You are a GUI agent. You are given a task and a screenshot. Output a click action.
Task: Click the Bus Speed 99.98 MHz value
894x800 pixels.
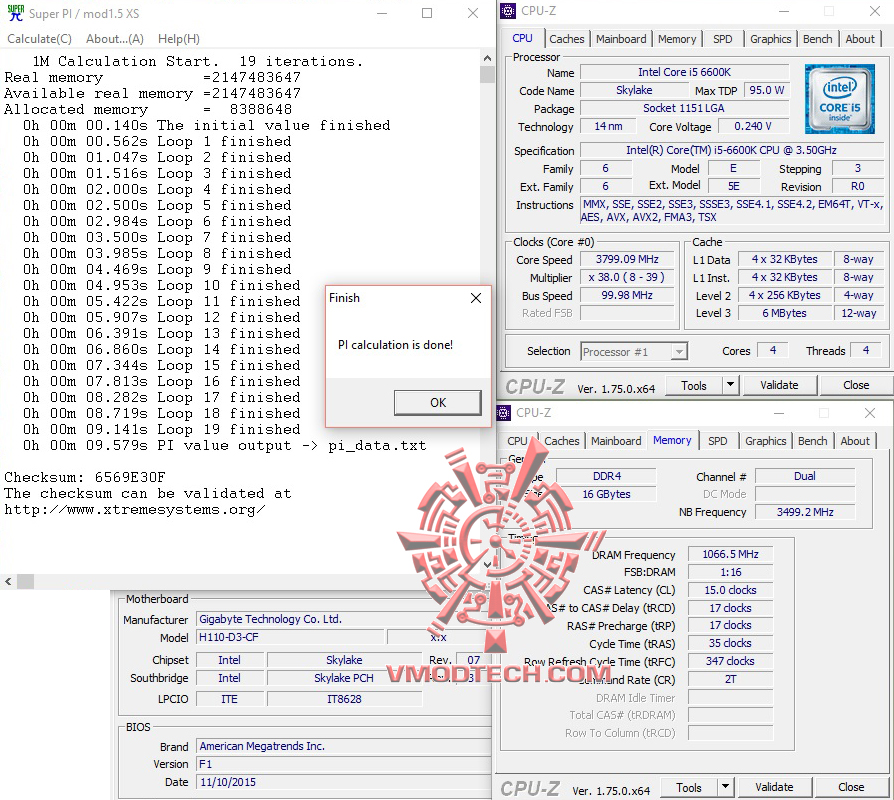tap(627, 295)
